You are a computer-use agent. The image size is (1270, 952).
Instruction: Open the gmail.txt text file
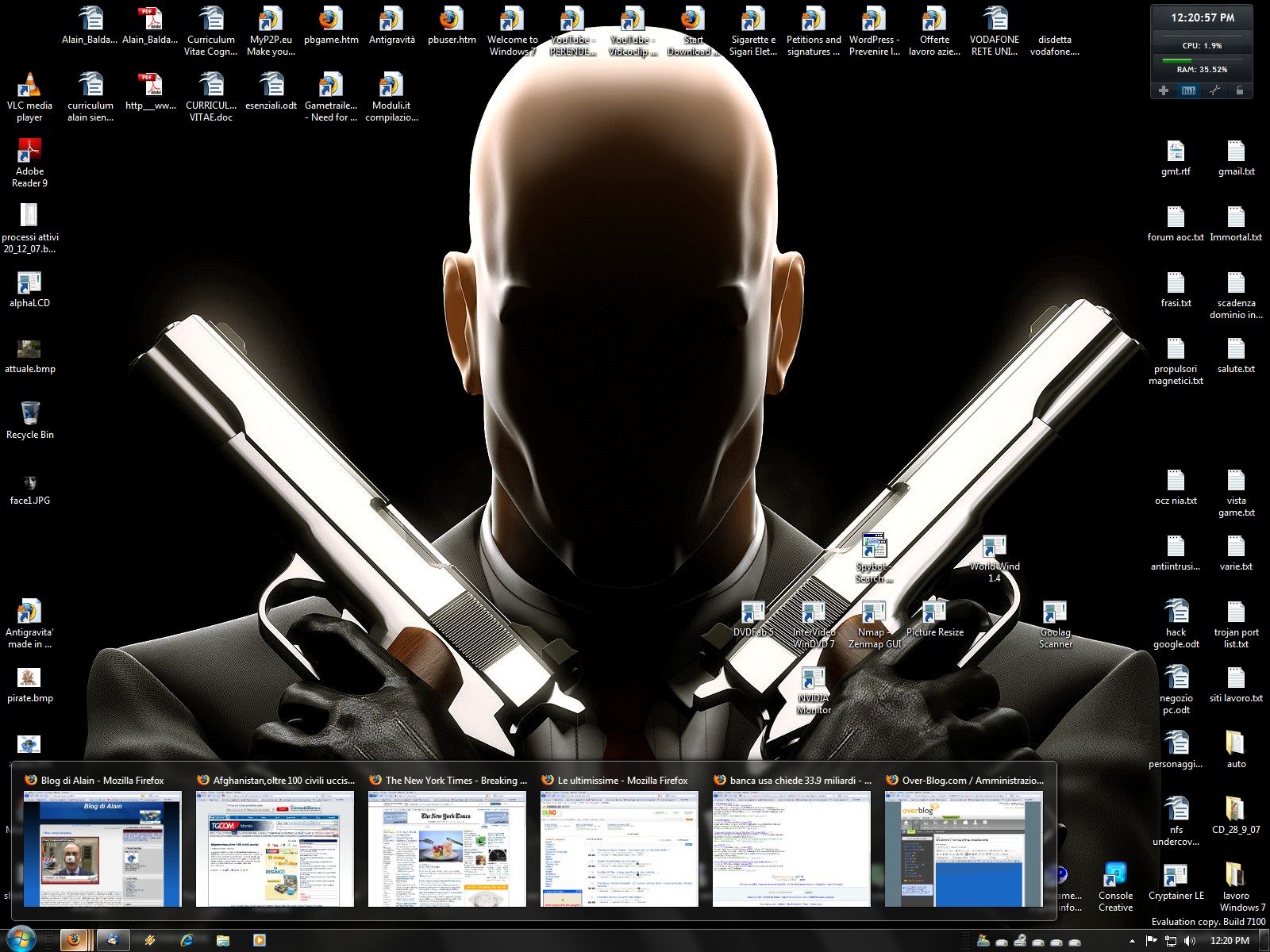point(1236,157)
